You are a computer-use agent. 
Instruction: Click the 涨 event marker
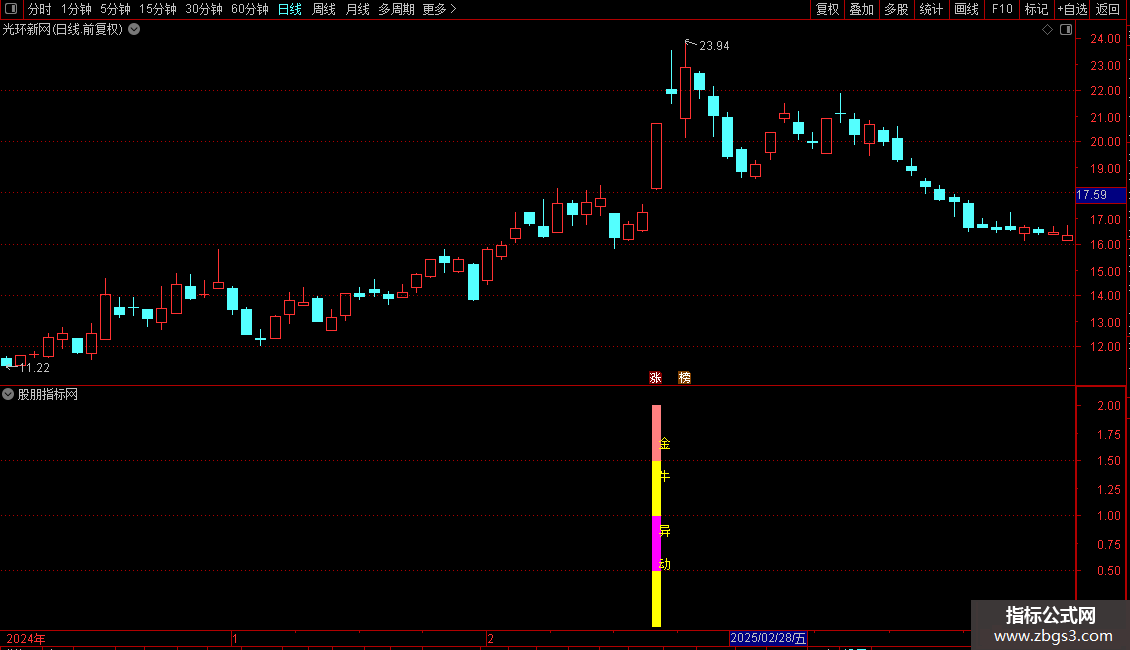coord(655,378)
